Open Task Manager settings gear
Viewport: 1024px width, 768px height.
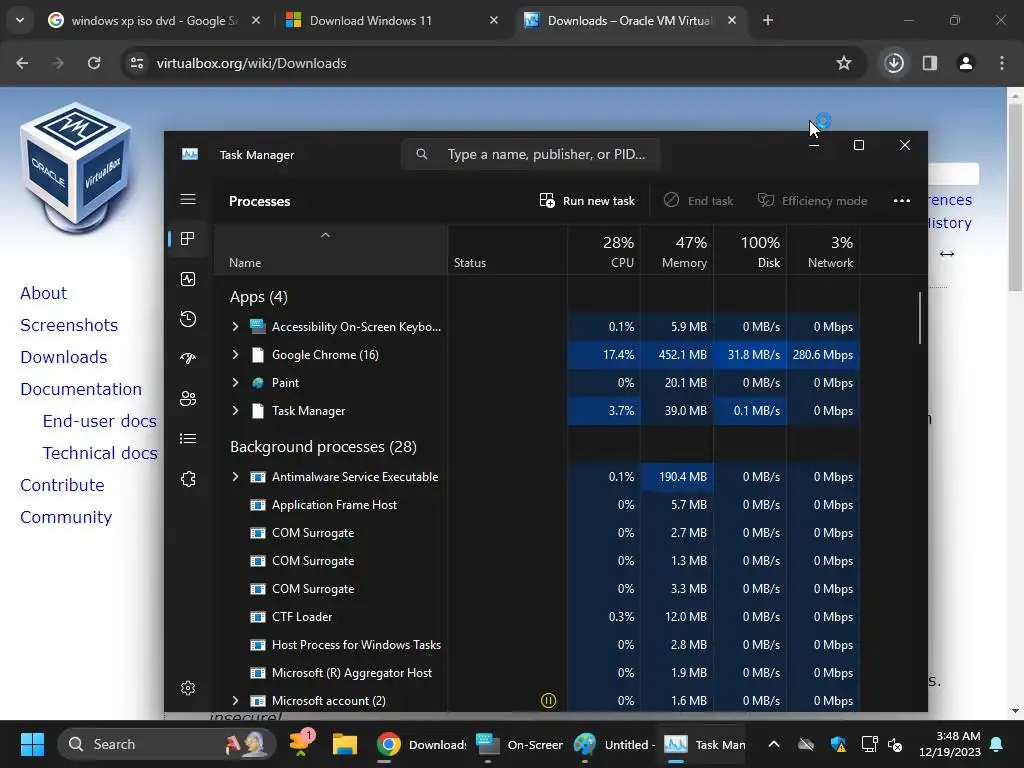tap(188, 688)
